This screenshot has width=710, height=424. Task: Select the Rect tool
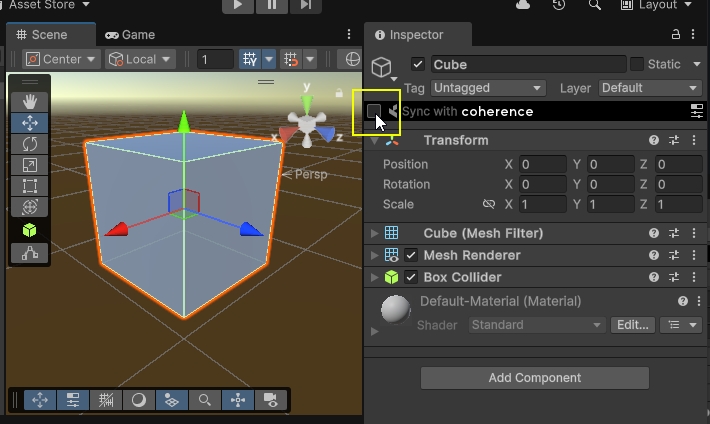point(29,186)
